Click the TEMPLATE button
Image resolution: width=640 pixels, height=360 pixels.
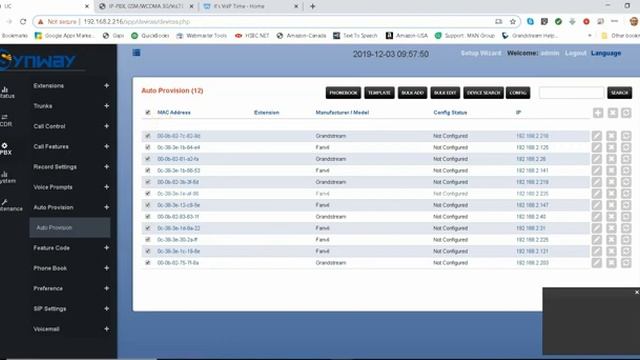379,93
